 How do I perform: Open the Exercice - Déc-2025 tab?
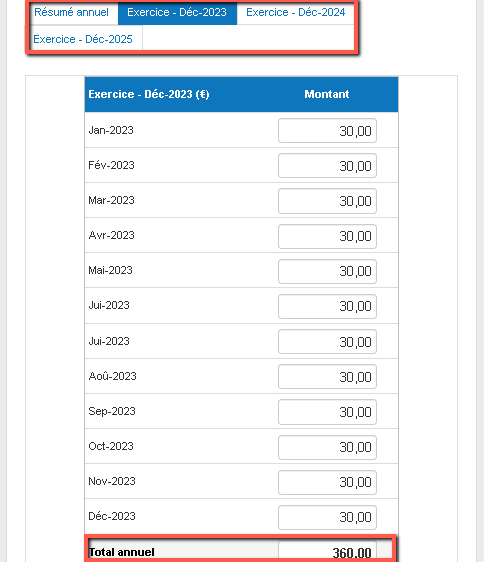pos(83,39)
